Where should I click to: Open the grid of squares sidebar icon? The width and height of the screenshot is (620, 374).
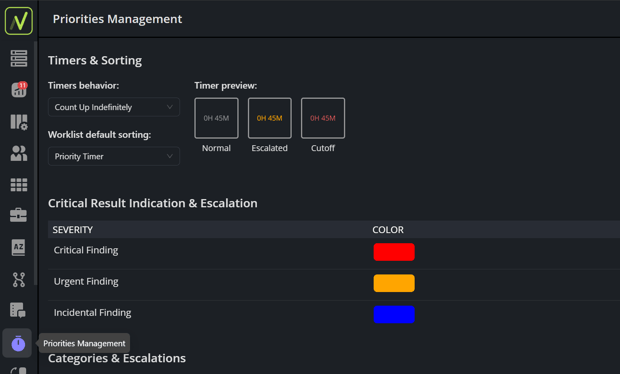click(x=19, y=185)
